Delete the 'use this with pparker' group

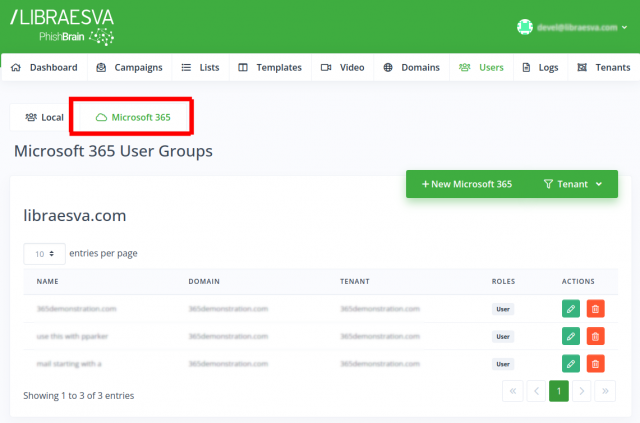[596, 336]
